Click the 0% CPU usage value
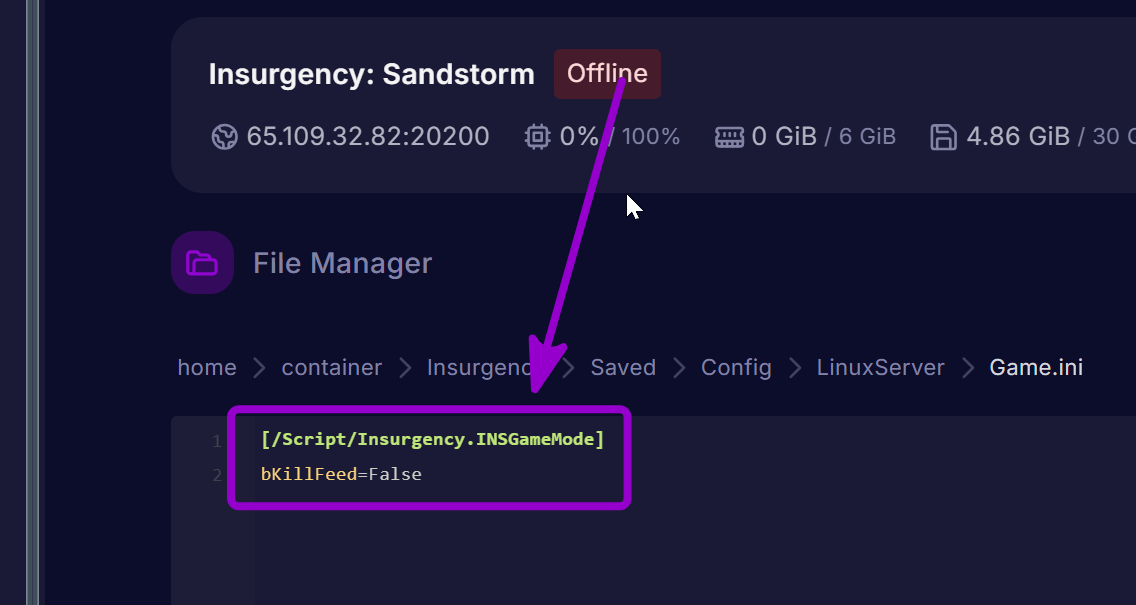The image size is (1136, 605). 580,136
